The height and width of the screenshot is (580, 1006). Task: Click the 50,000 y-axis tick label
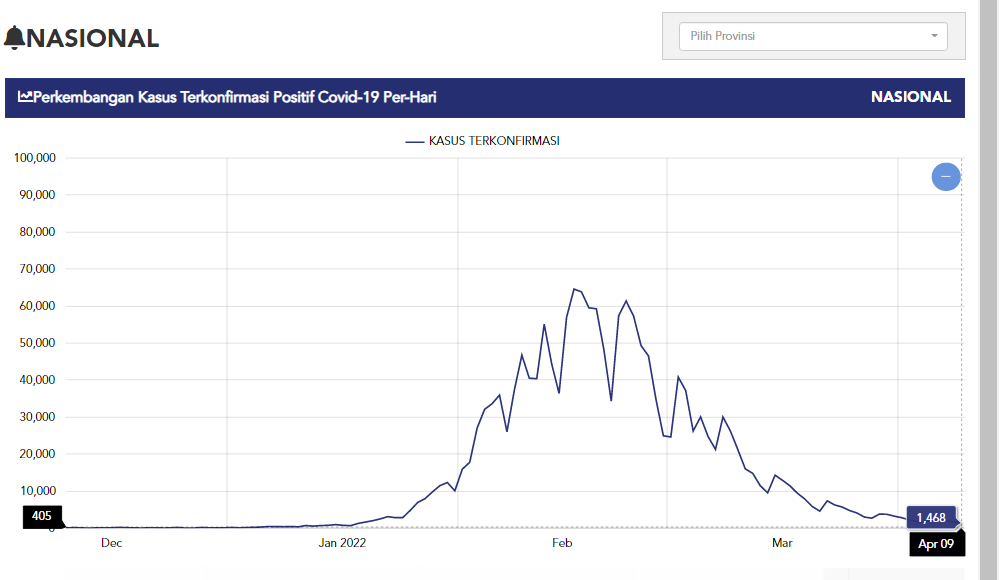pyautogui.click(x=37, y=343)
